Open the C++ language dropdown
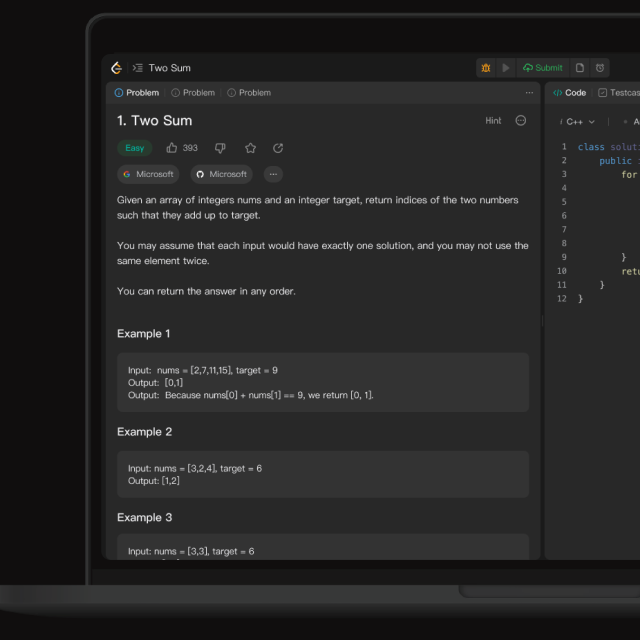Screen dimensions: 640x640 [579, 122]
